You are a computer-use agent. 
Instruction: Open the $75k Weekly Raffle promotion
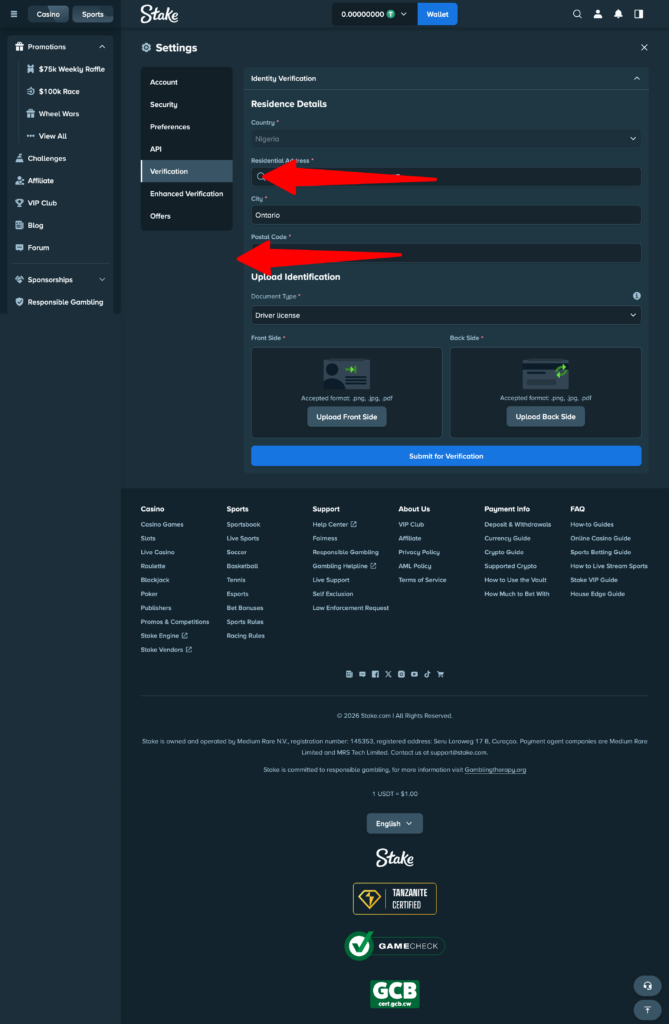point(65,69)
